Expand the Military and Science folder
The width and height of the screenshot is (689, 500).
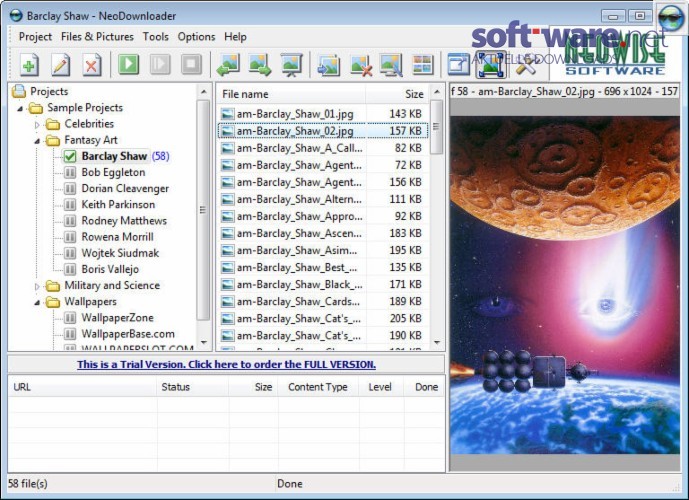(37, 286)
